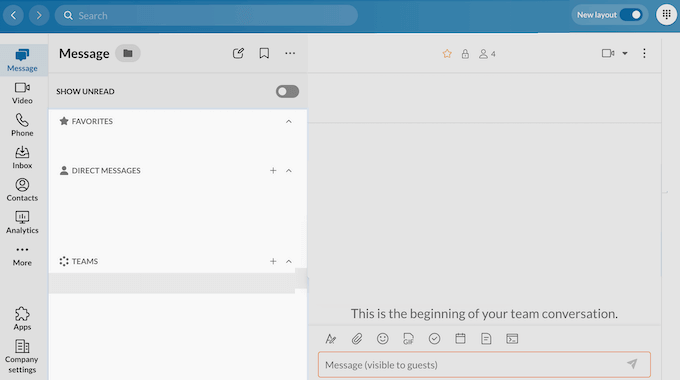Open Analytics from the sidebar
Screen dimensions: 680x380
click(x=22, y=223)
